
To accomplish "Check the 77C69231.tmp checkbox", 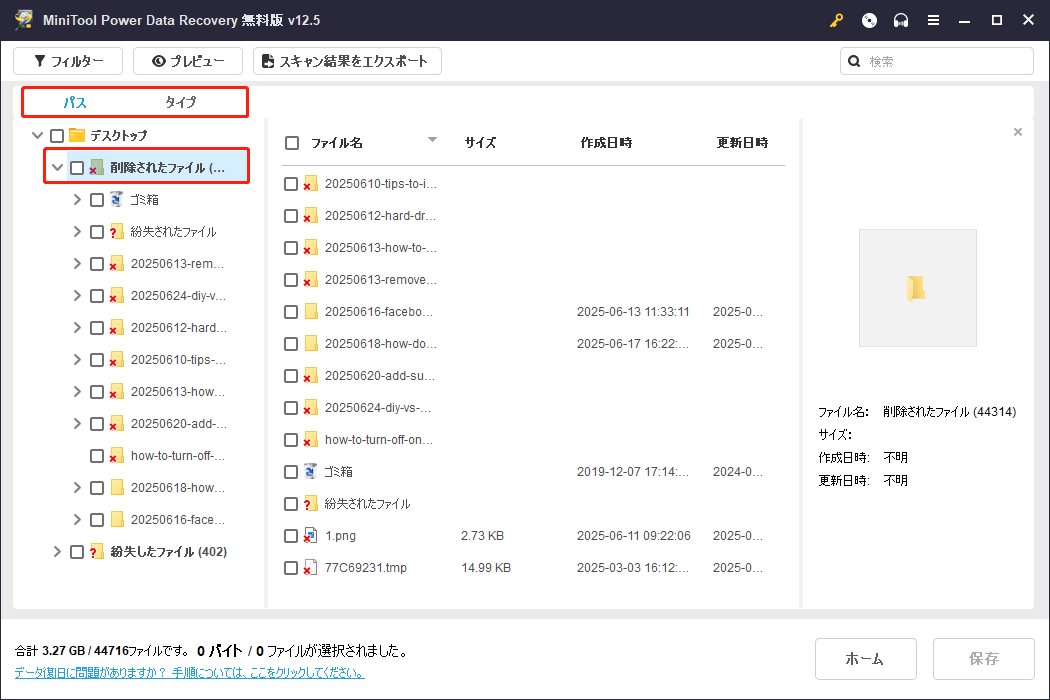I will (291, 568).
